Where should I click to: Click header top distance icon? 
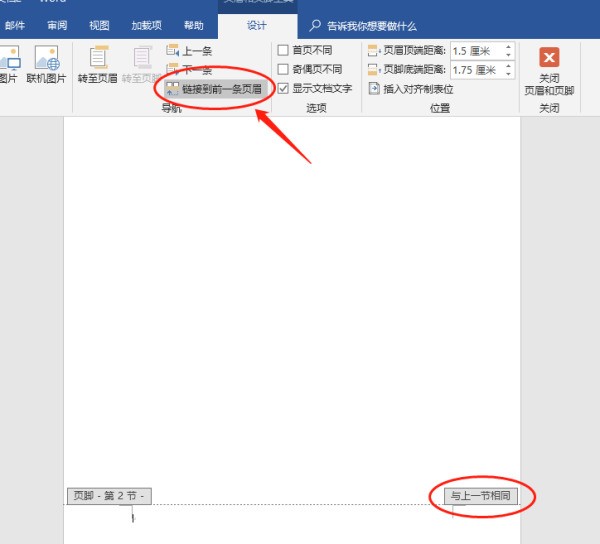(x=373, y=50)
